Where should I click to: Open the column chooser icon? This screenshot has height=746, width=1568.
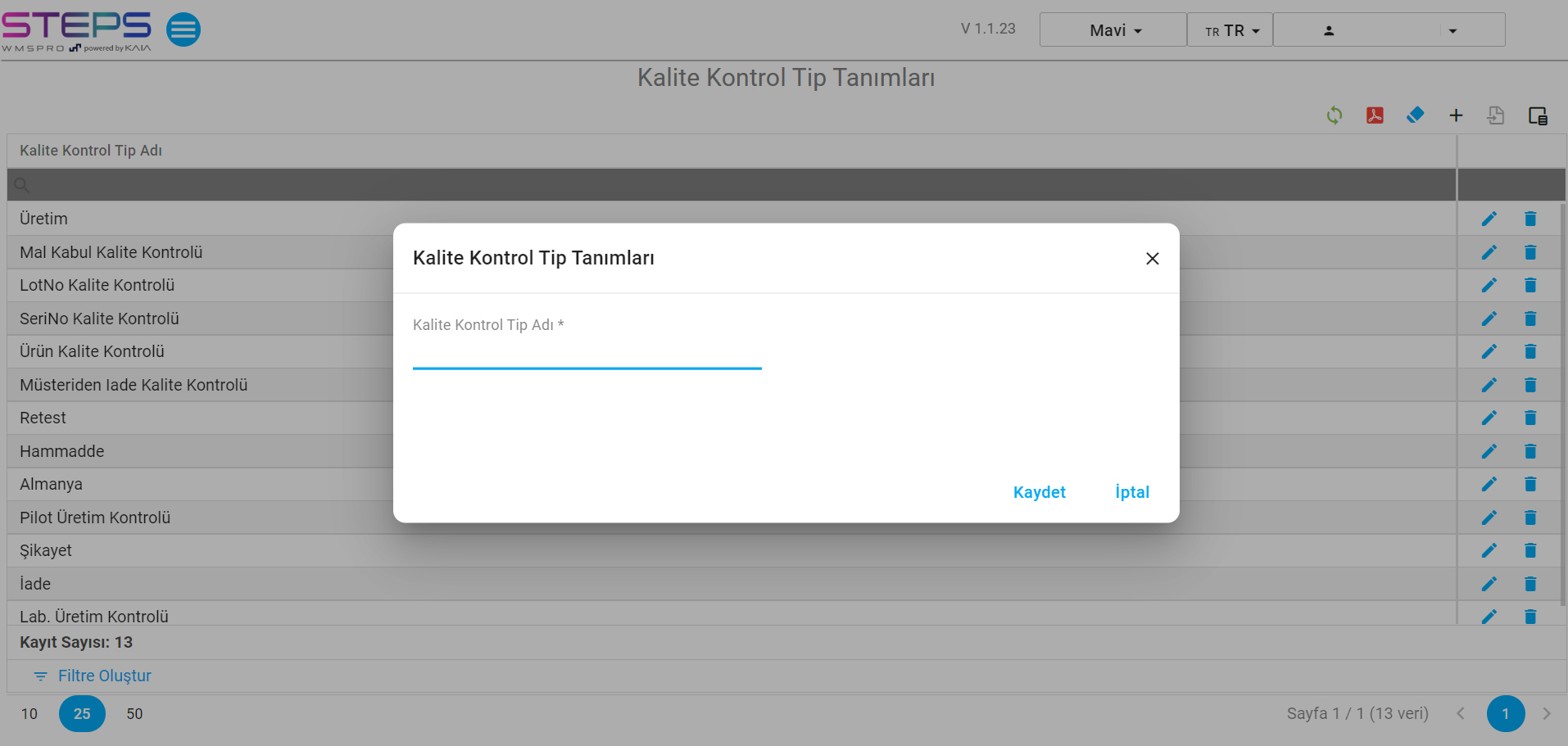[x=1538, y=115]
